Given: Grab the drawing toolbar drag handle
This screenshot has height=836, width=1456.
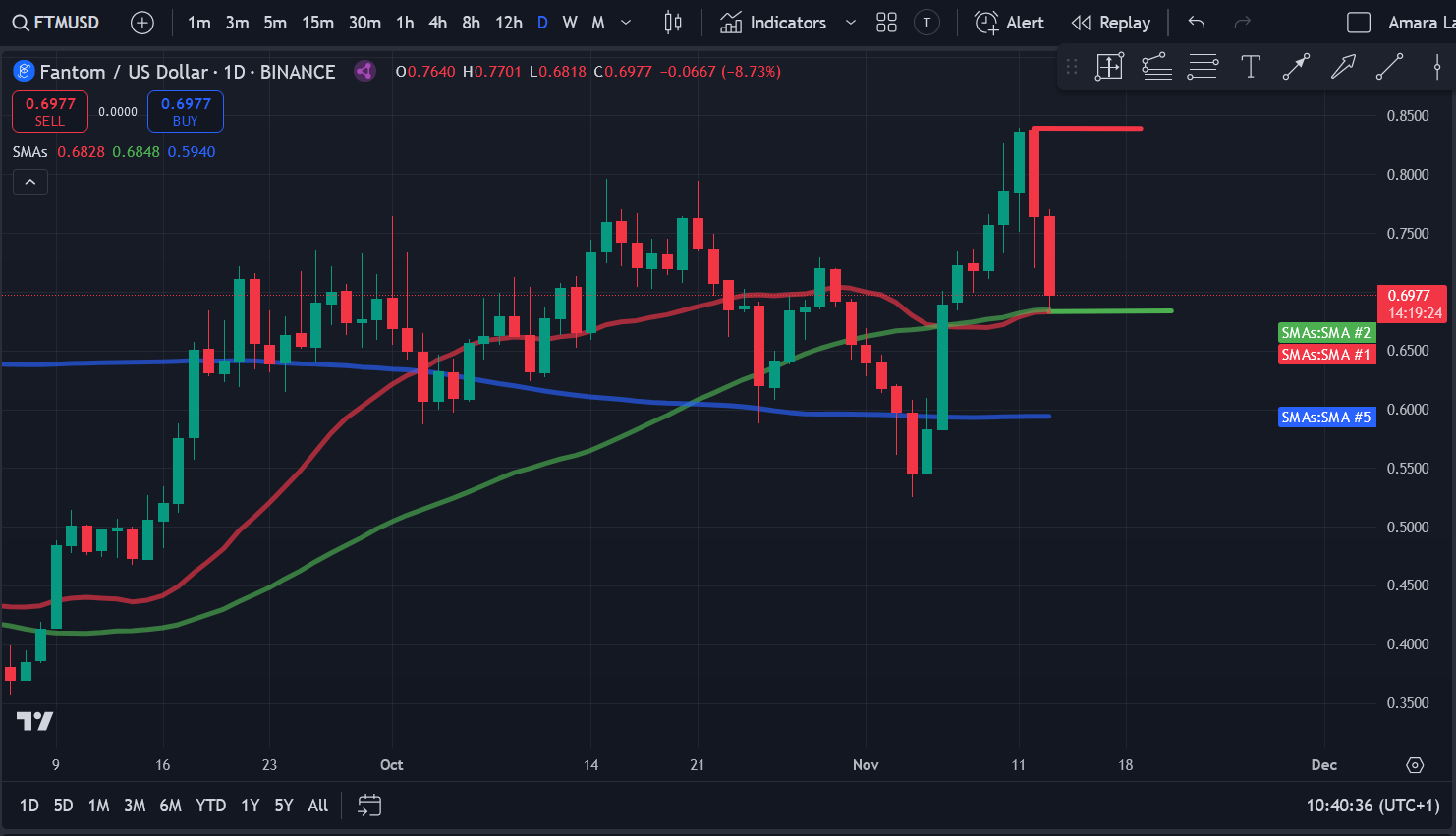Looking at the screenshot, I should (1072, 67).
